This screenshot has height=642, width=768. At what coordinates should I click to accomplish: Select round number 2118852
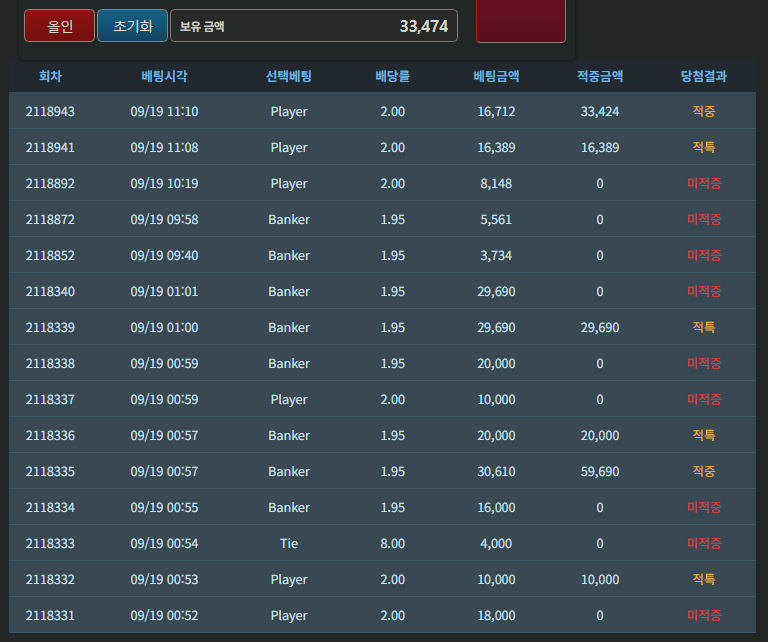[50, 255]
